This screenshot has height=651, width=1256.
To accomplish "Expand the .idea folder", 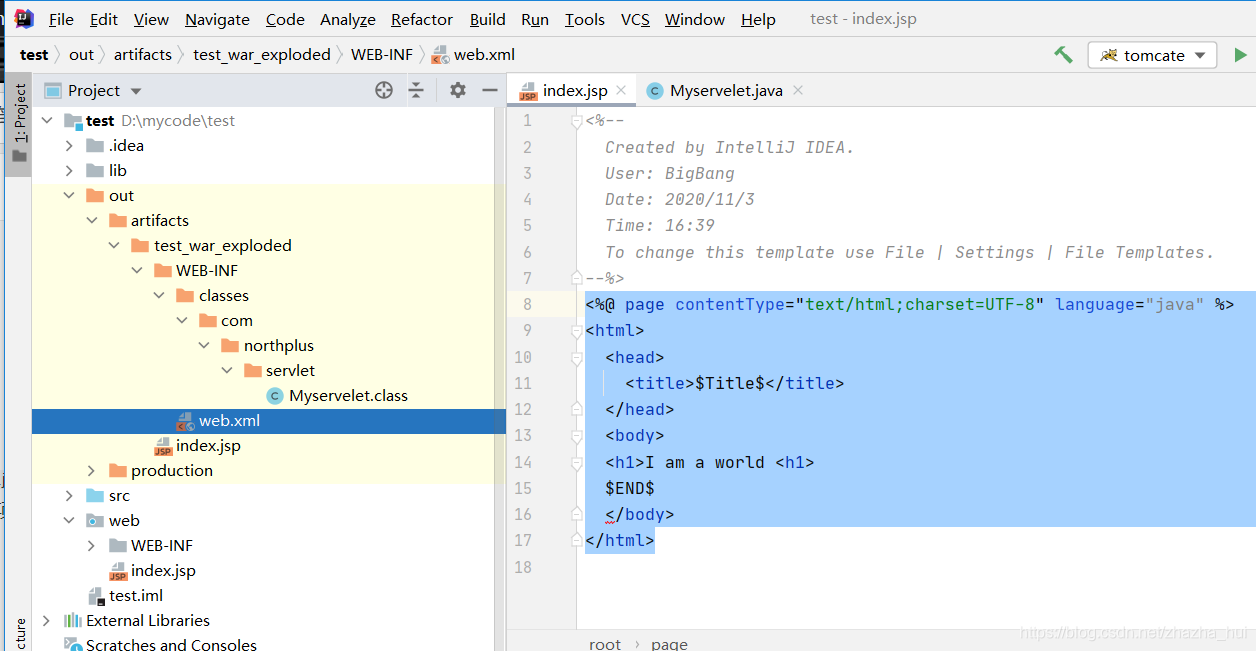I will [69, 146].
